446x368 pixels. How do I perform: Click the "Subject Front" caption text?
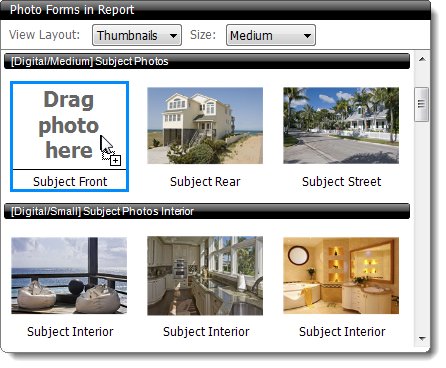[70, 182]
